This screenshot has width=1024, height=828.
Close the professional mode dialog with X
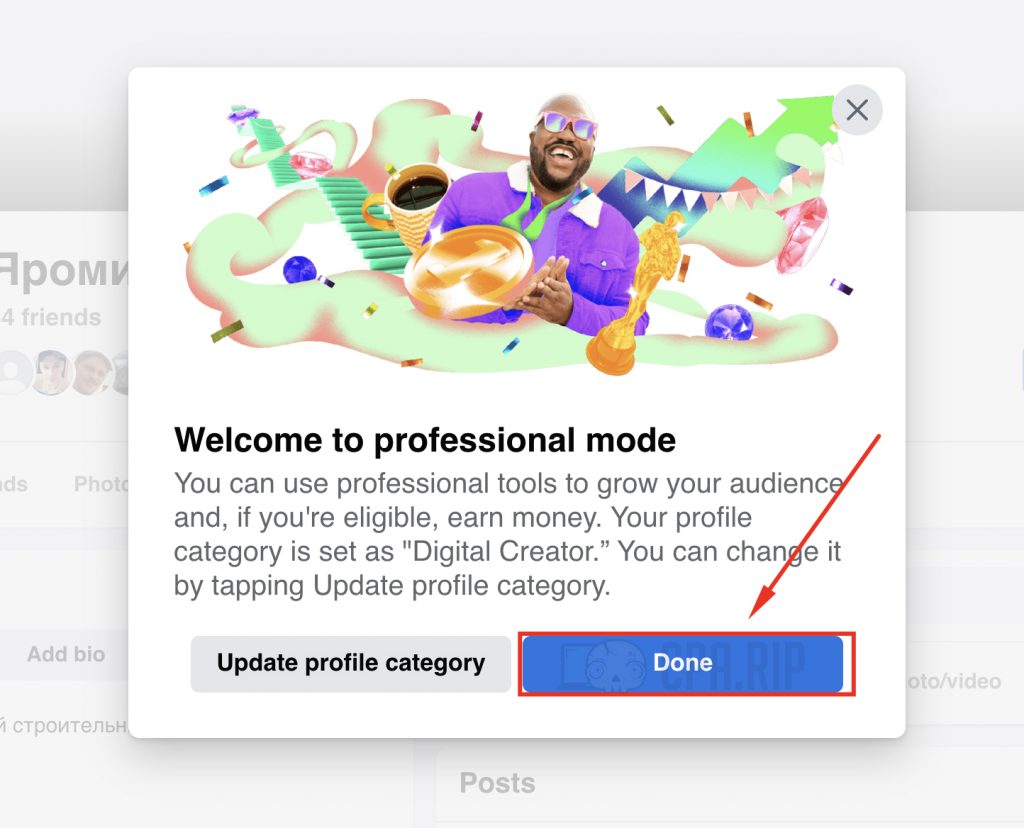(x=857, y=110)
